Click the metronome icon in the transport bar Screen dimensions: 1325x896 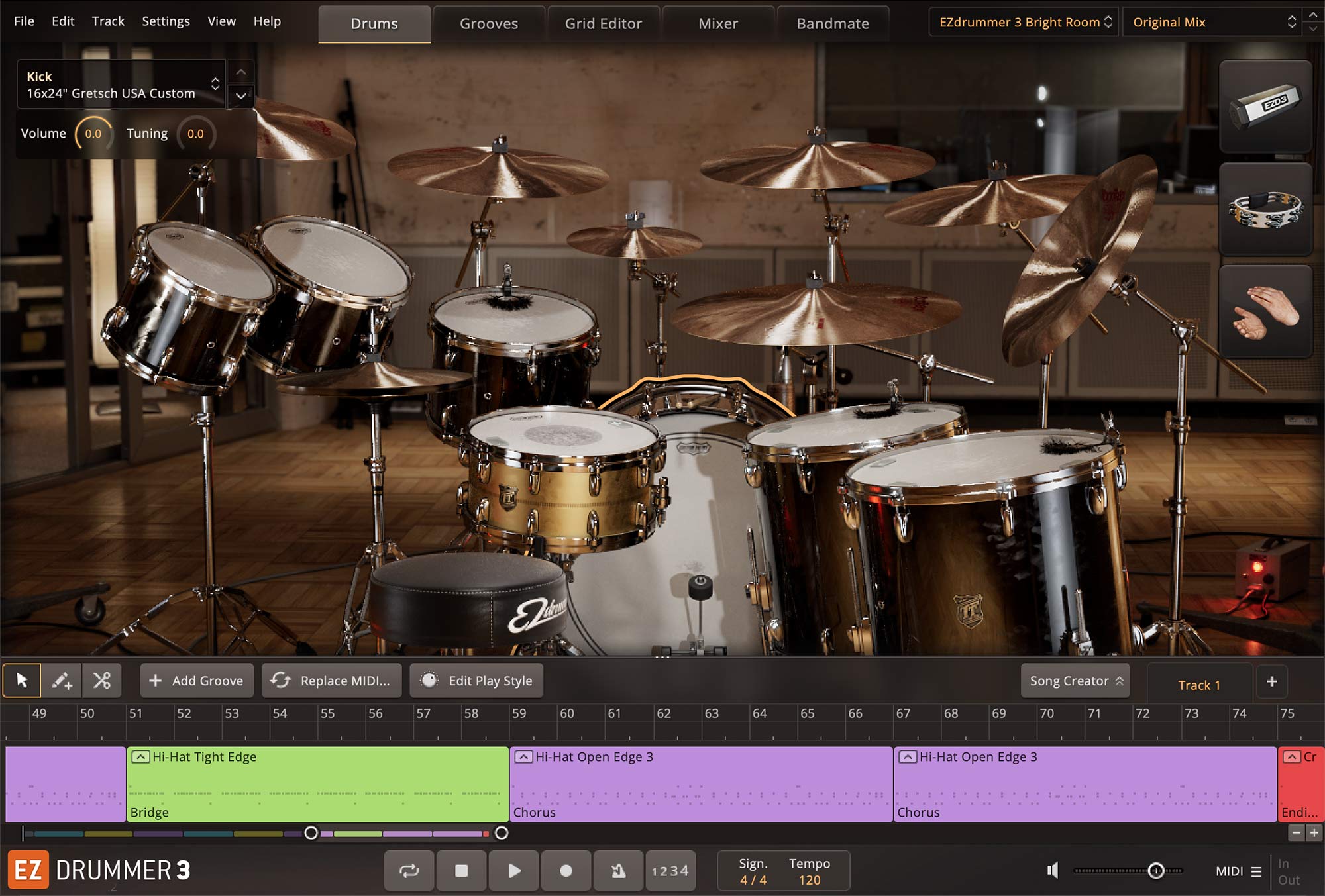point(618,871)
